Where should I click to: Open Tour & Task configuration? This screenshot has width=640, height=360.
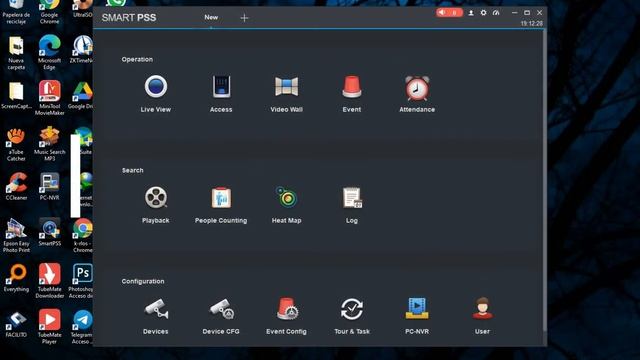(351, 316)
